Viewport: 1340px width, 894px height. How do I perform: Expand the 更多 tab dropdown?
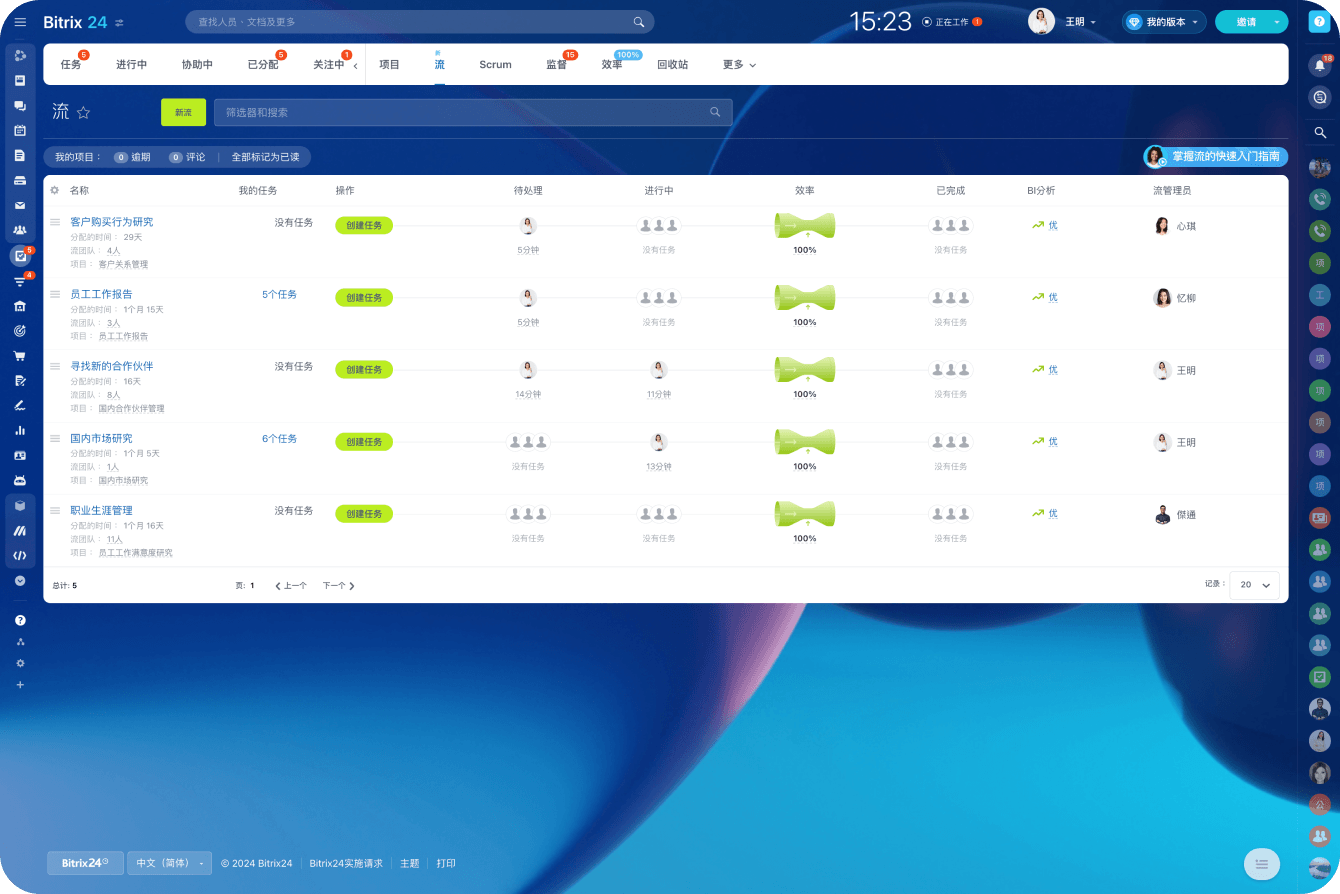click(739, 65)
